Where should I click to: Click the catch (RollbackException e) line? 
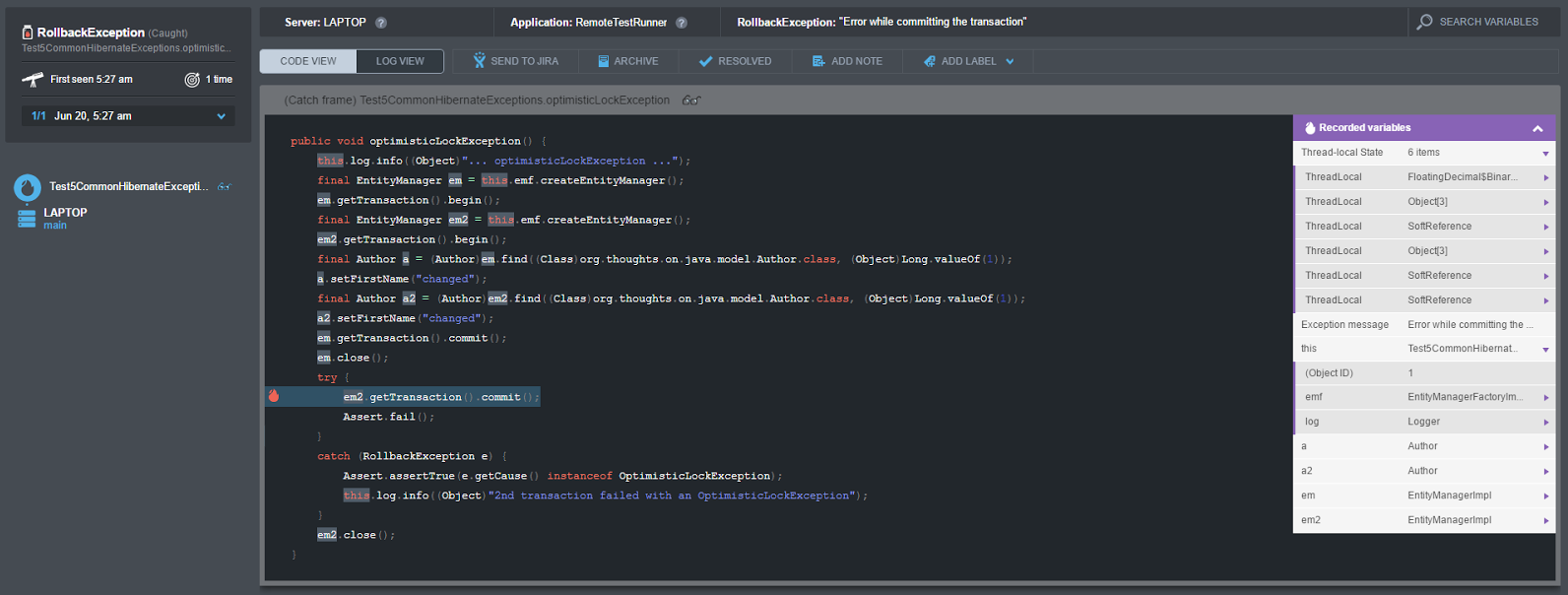[412, 456]
